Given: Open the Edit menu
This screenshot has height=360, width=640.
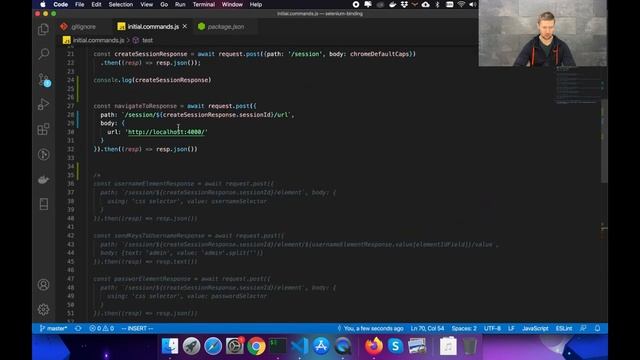Looking at the screenshot, I should tap(96, 4).
